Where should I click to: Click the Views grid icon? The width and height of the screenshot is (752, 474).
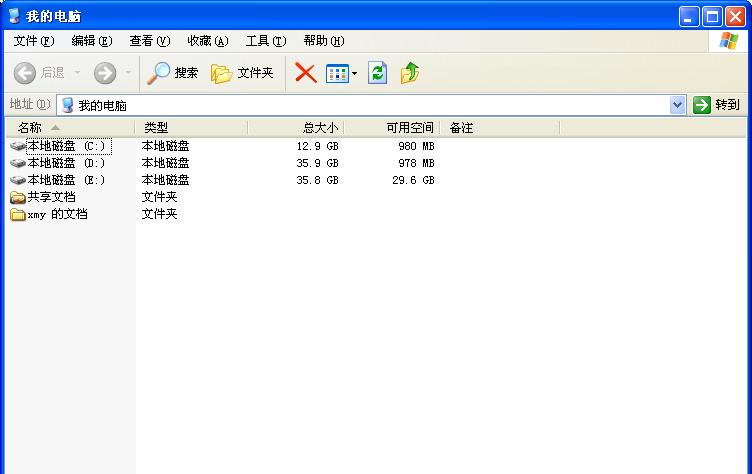(x=337, y=73)
